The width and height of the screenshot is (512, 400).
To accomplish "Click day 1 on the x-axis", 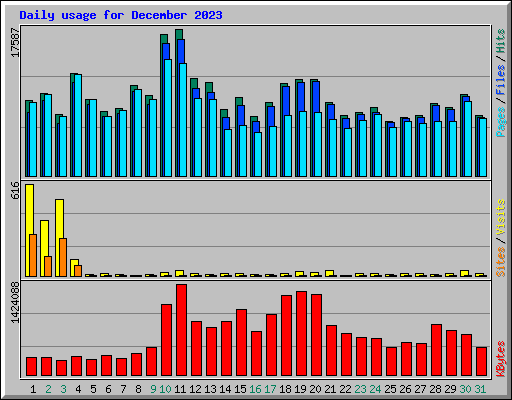I will [x=33, y=389].
